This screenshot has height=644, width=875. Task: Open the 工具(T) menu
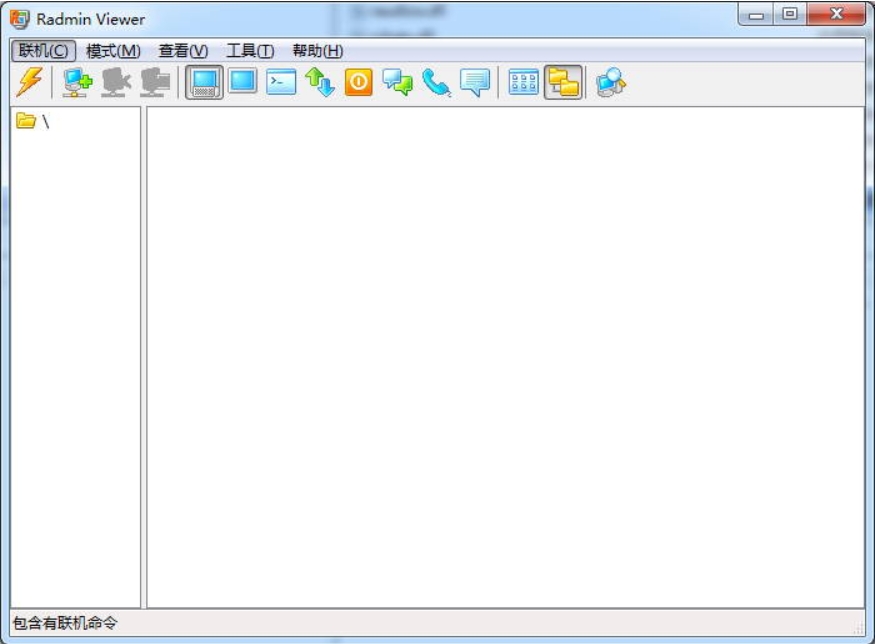coord(250,51)
